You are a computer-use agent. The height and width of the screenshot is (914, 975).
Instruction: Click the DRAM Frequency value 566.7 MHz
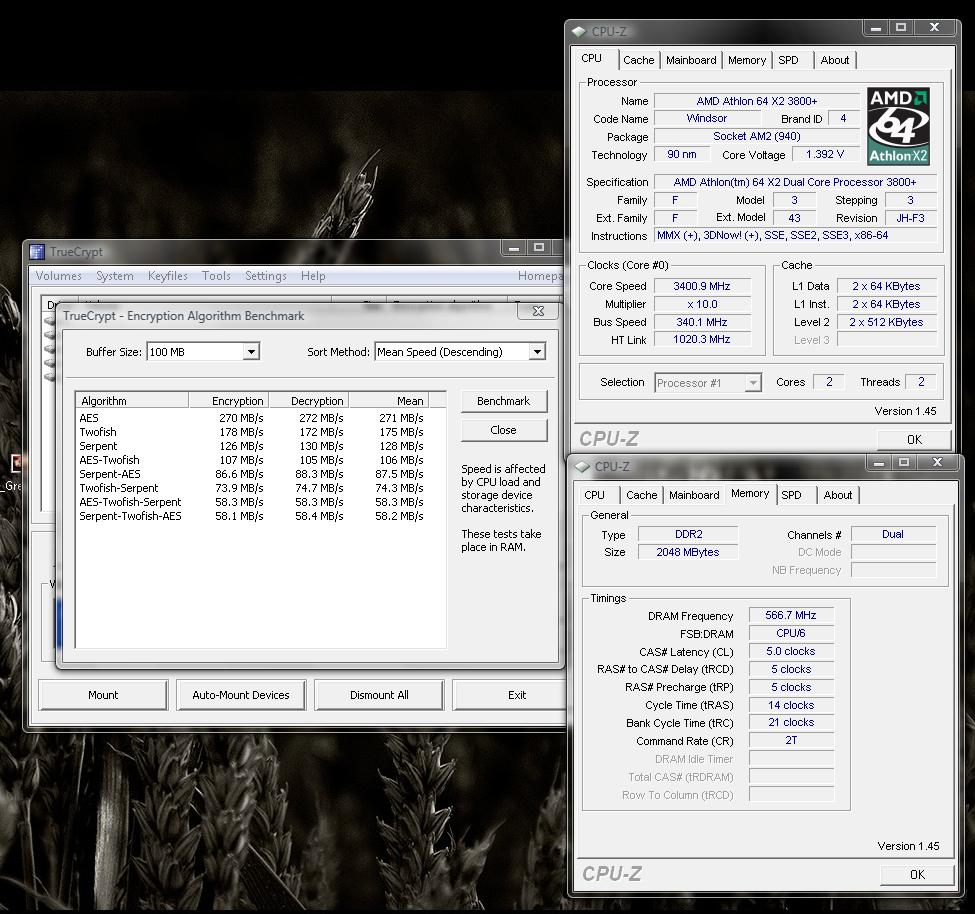pyautogui.click(x=791, y=615)
